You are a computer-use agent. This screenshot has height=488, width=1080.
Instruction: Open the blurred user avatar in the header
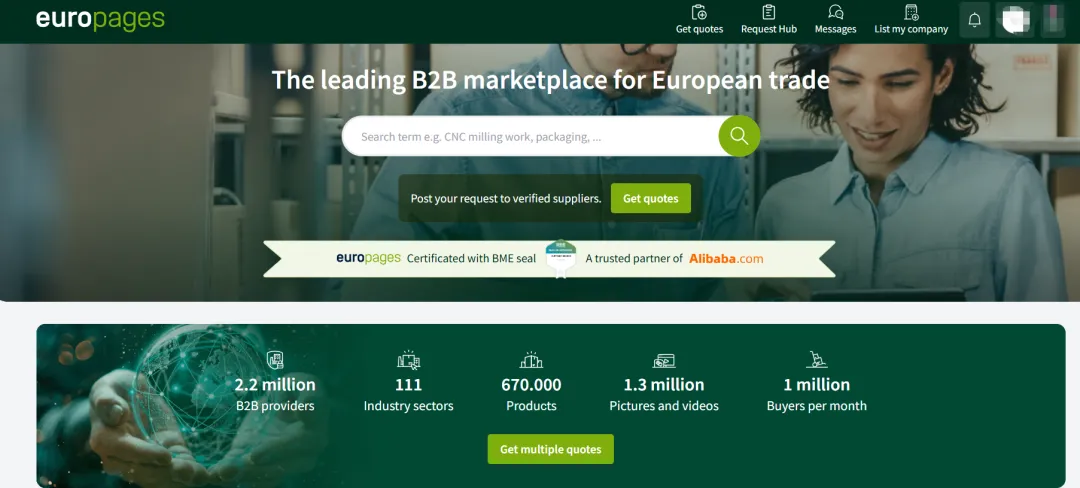(x=1014, y=20)
